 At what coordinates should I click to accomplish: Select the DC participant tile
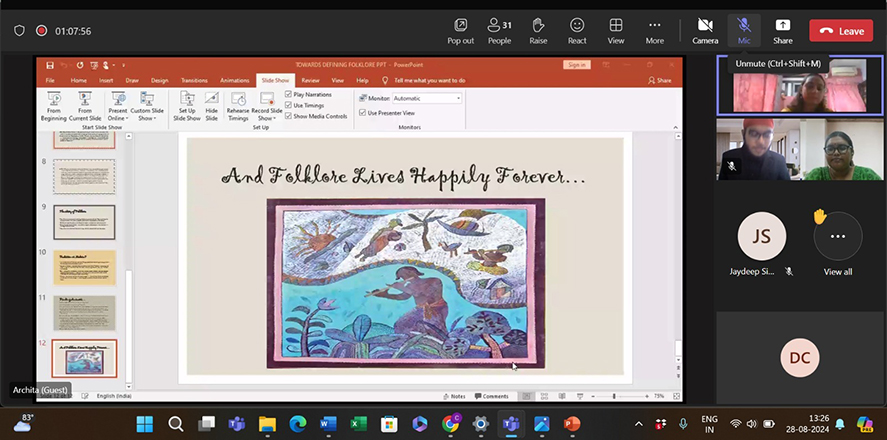pos(799,357)
